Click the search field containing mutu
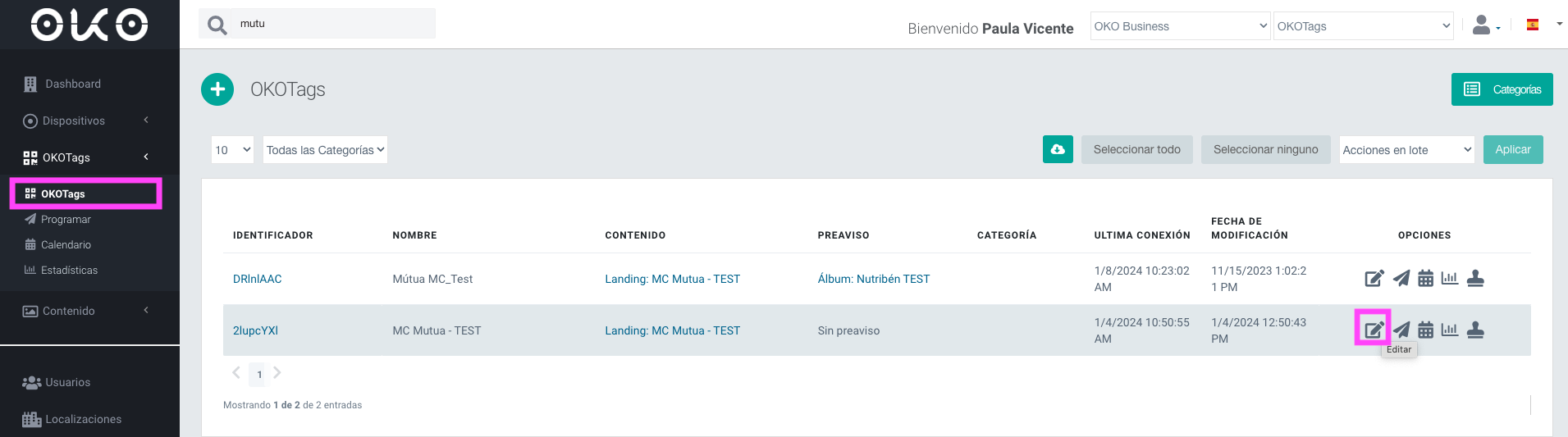 click(x=334, y=24)
